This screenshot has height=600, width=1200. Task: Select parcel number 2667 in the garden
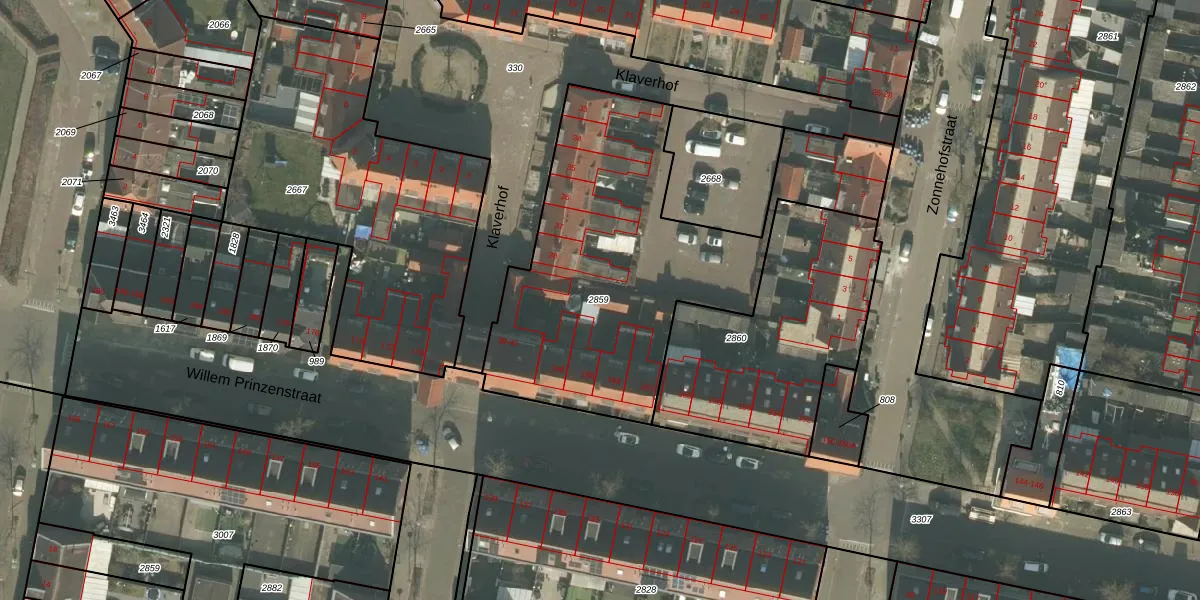(297, 189)
